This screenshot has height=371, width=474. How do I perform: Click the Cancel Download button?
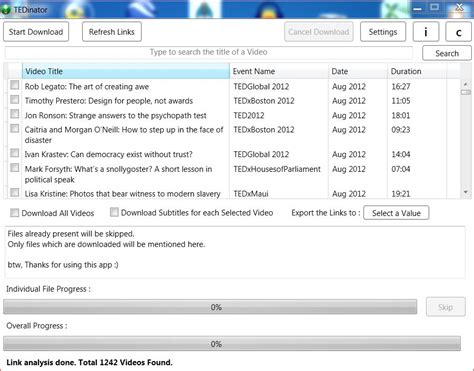319,32
